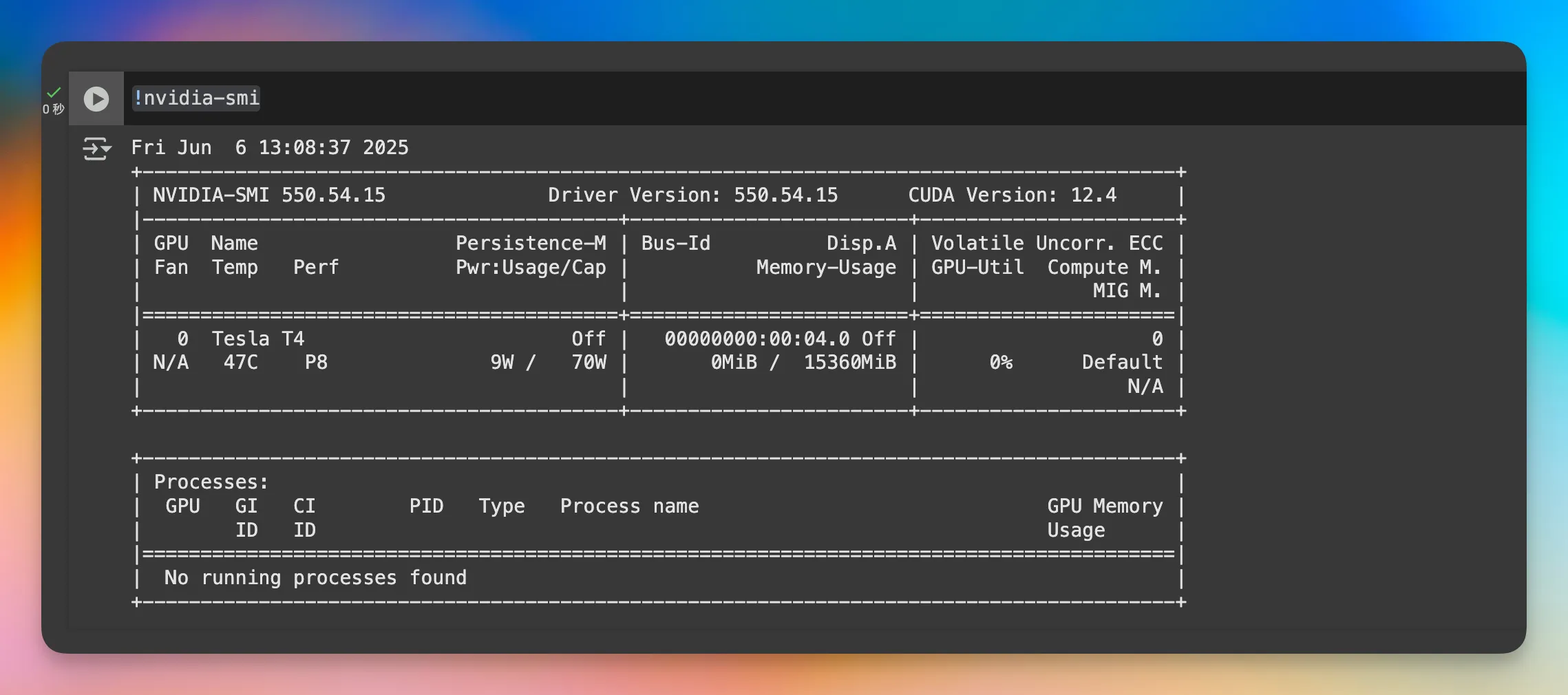The height and width of the screenshot is (695, 1568).
Task: Click the P8 performance state value
Action: 316,363
